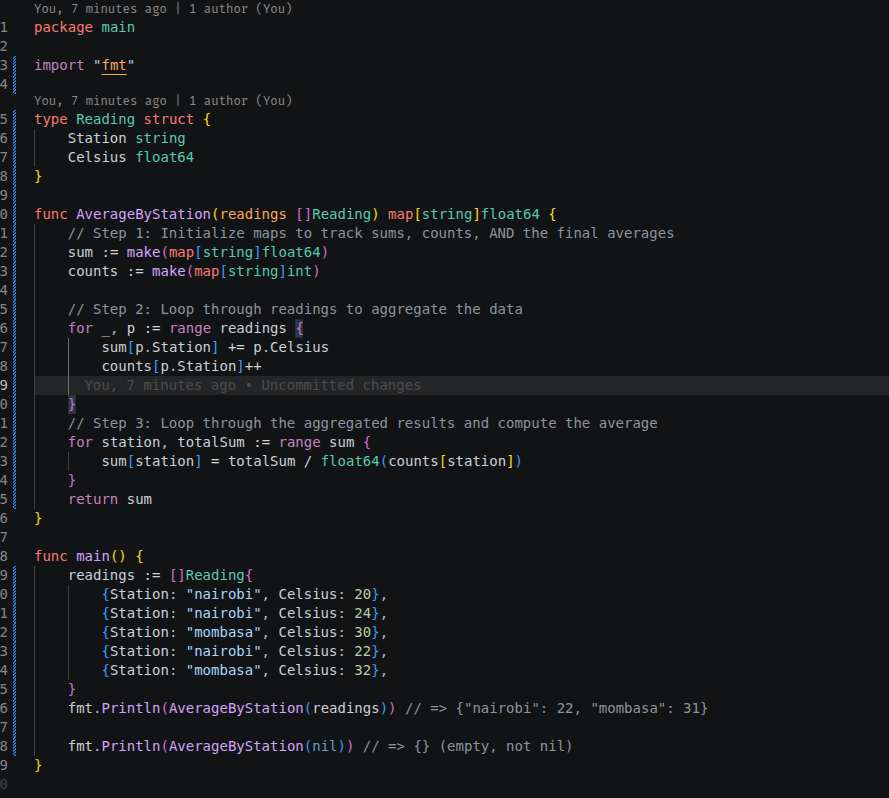Click the '// => {} (empty, not nil)' comment
Screen dimensions: 889x798
(468, 746)
